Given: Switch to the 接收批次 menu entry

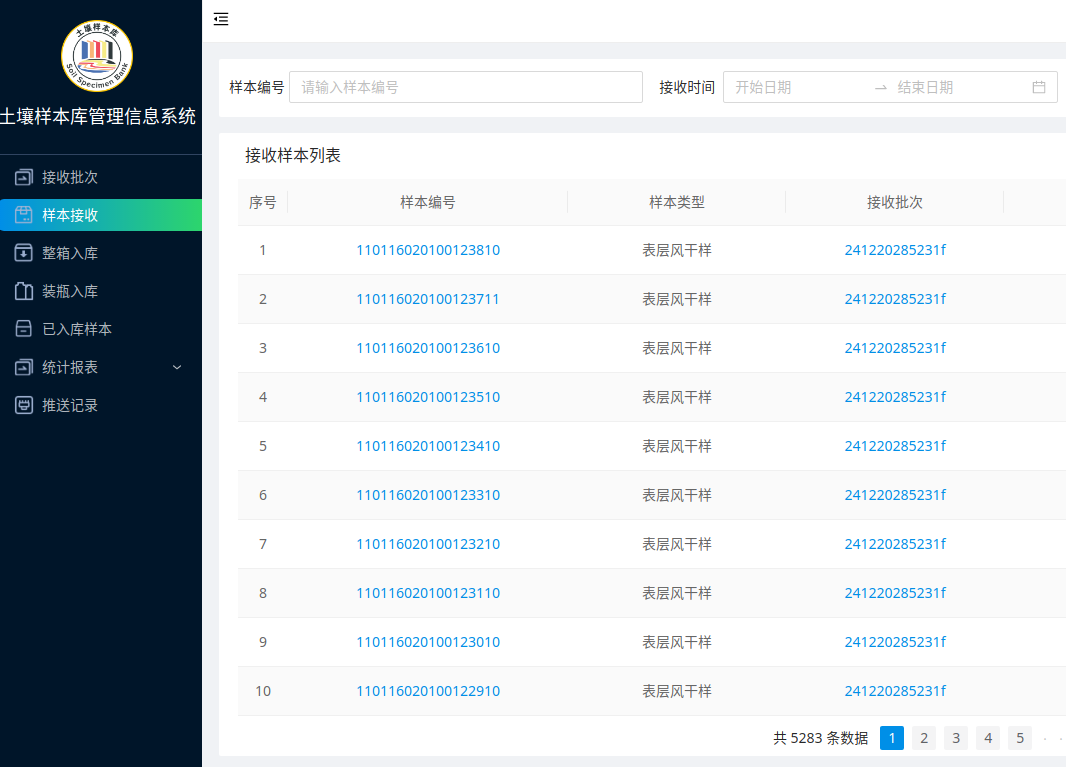Looking at the screenshot, I should pyautogui.click(x=62, y=176).
